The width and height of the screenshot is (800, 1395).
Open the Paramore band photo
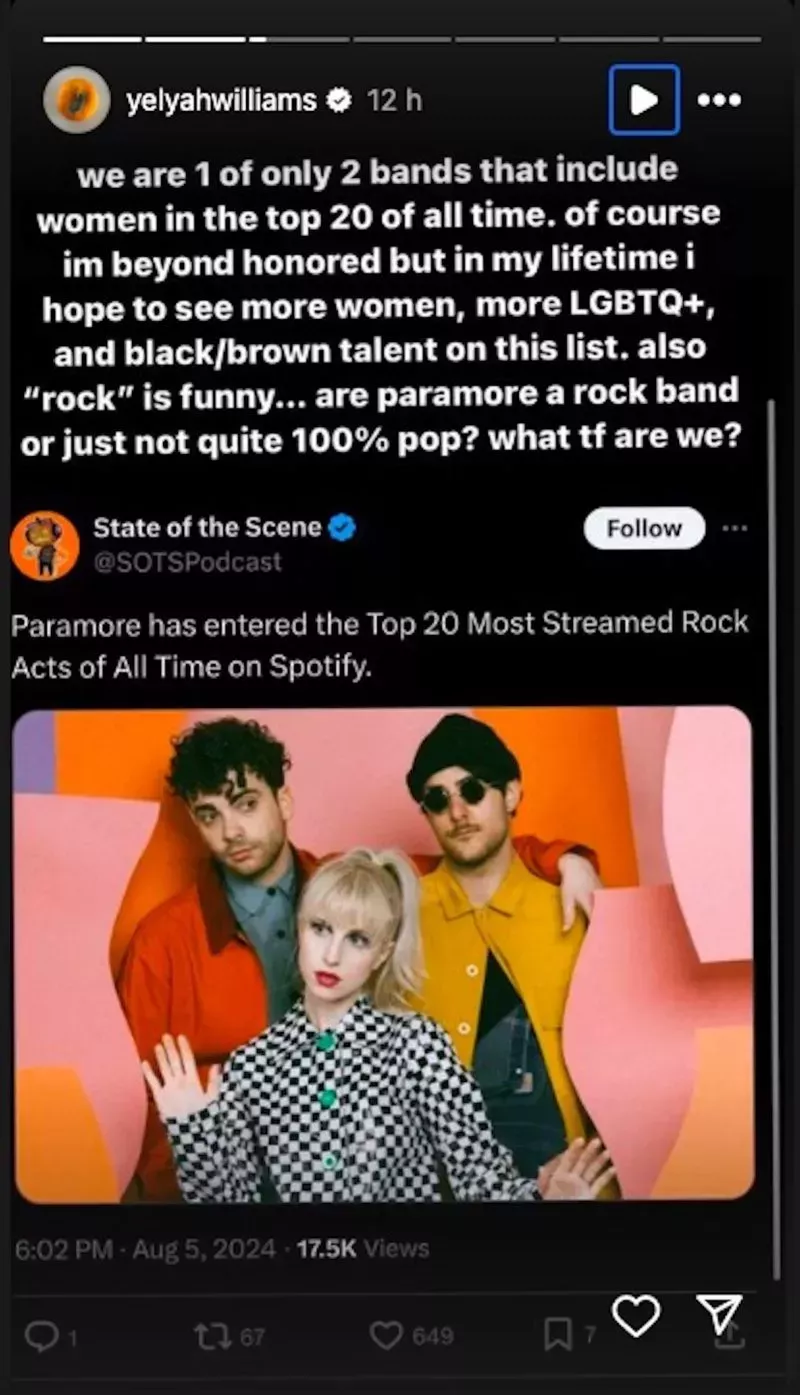click(384, 954)
